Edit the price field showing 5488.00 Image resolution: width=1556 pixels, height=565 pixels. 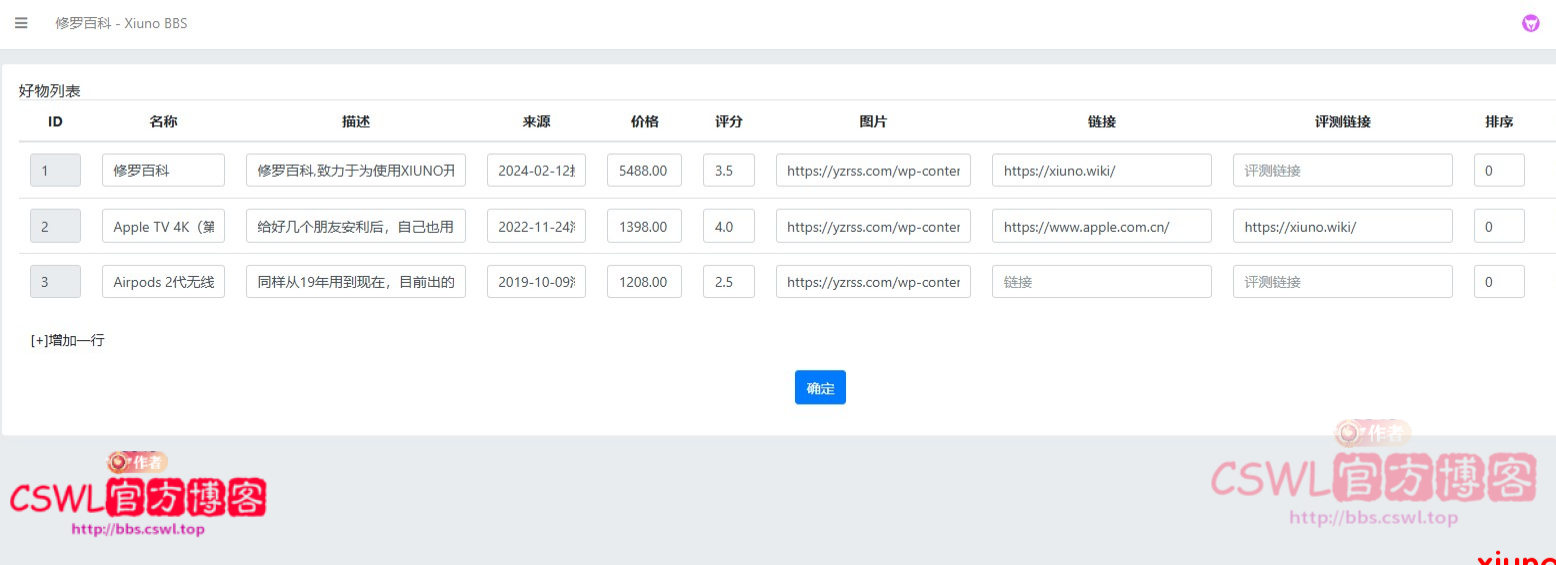point(644,171)
